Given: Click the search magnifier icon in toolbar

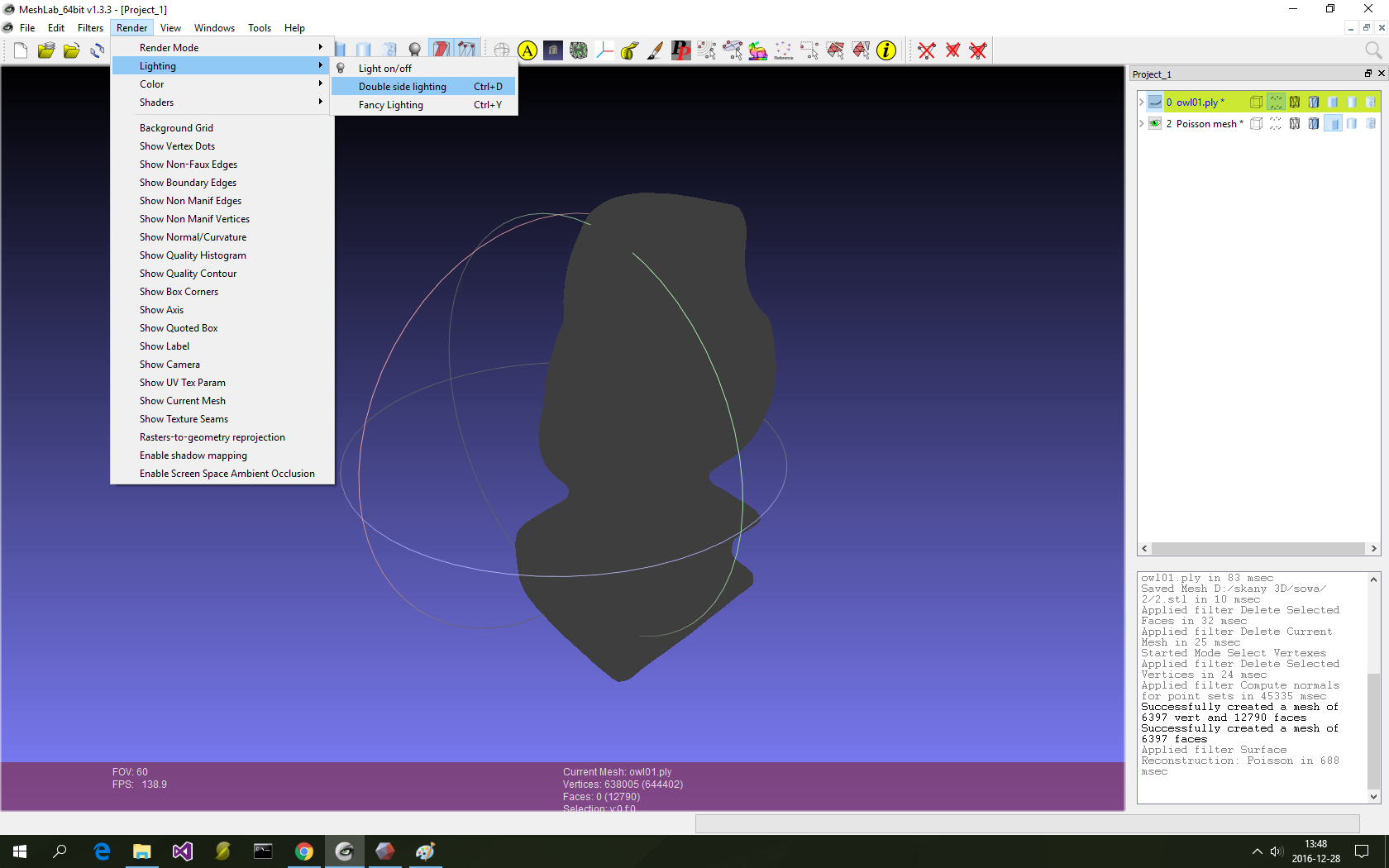Looking at the screenshot, I should (1373, 50).
